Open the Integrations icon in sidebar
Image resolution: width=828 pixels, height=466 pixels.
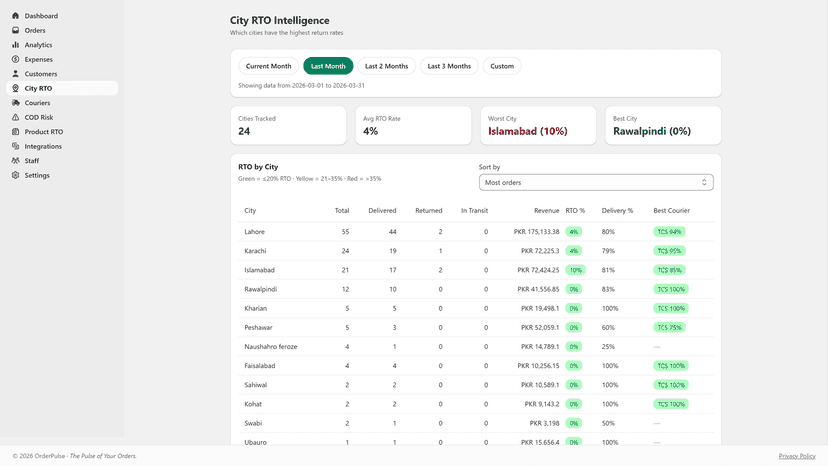point(15,146)
